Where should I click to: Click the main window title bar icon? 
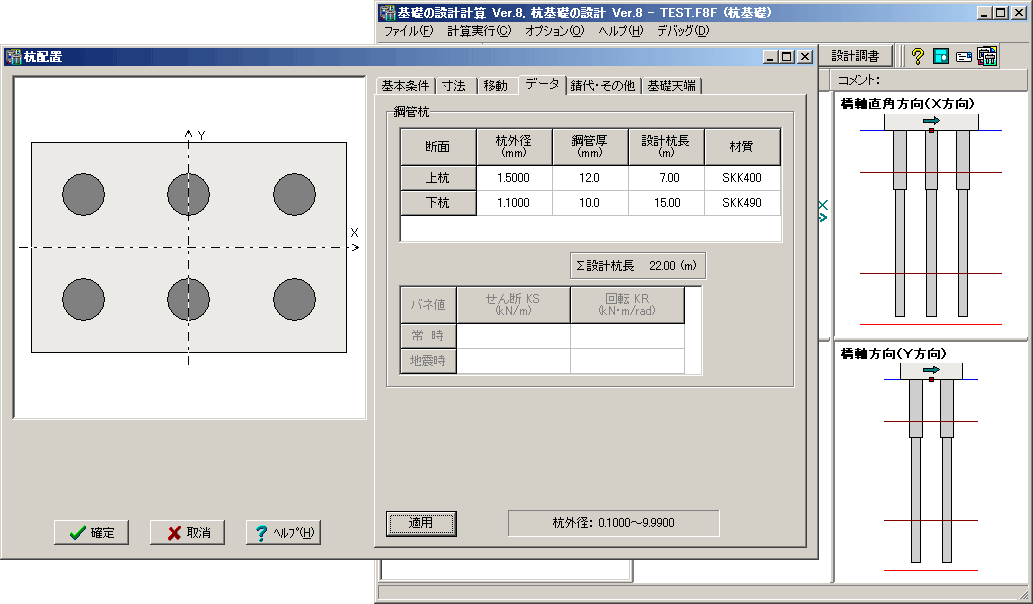point(387,13)
